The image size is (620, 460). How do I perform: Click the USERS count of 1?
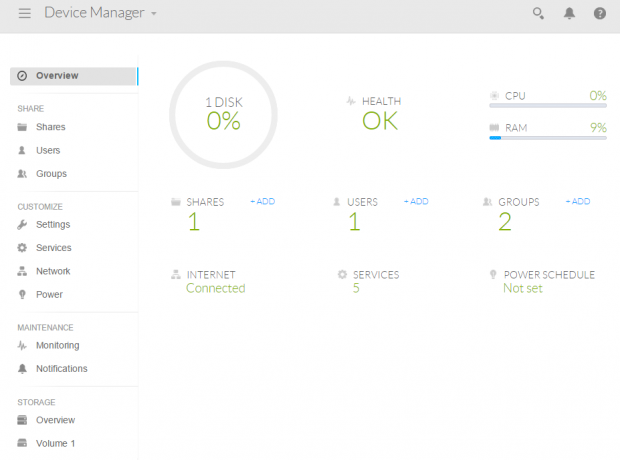pos(354,221)
